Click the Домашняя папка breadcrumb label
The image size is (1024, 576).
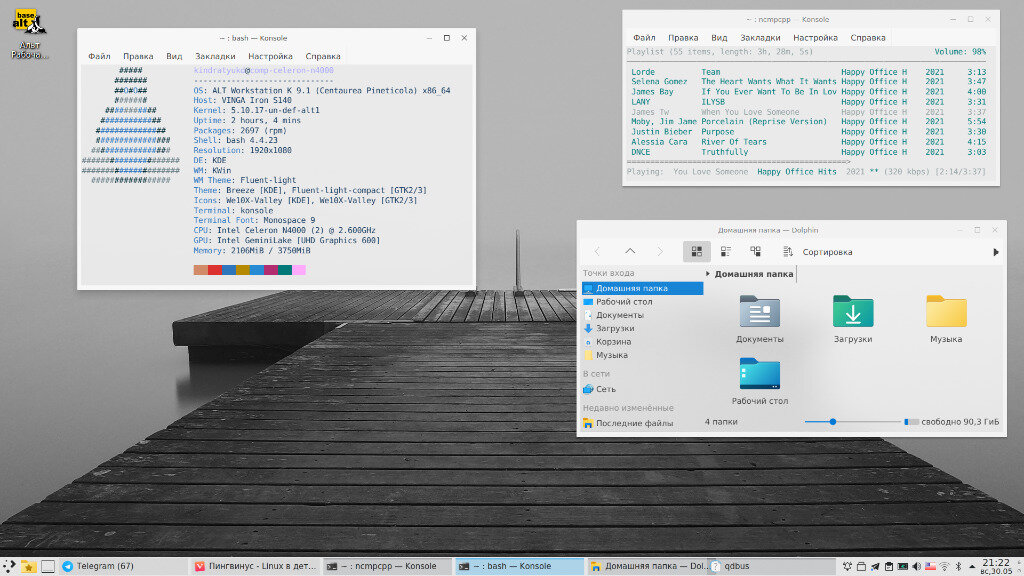[x=754, y=274]
